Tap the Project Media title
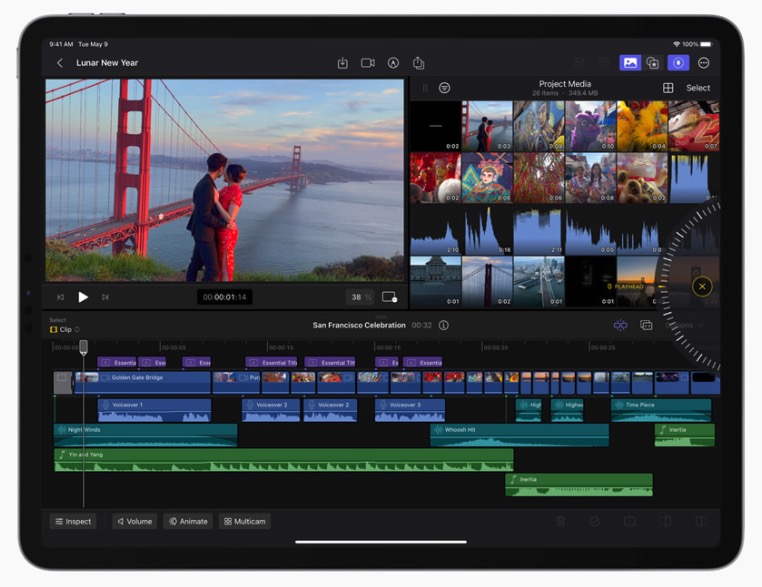762x587 pixels. pyautogui.click(x=565, y=84)
